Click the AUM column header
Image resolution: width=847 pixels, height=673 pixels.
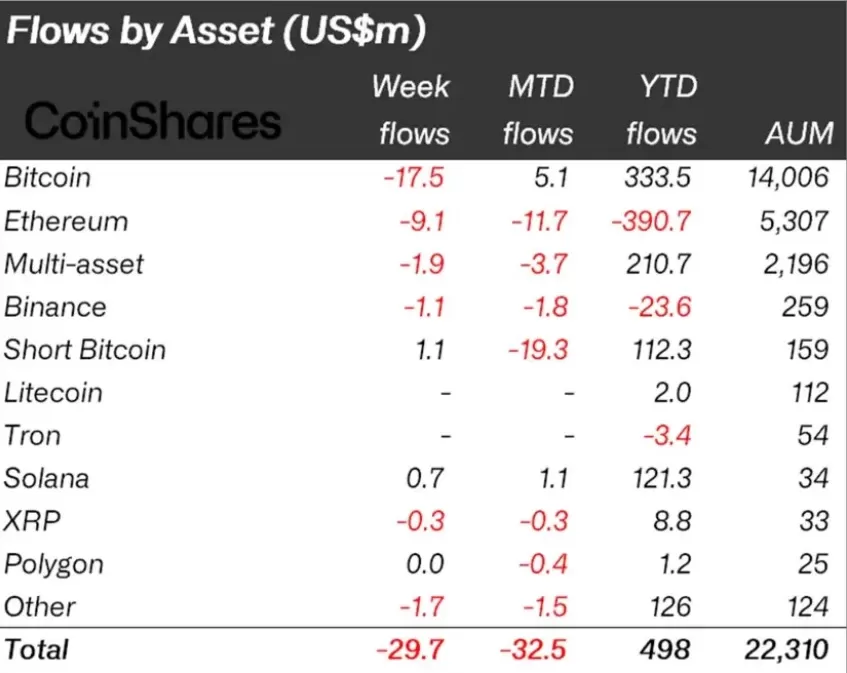coord(795,134)
